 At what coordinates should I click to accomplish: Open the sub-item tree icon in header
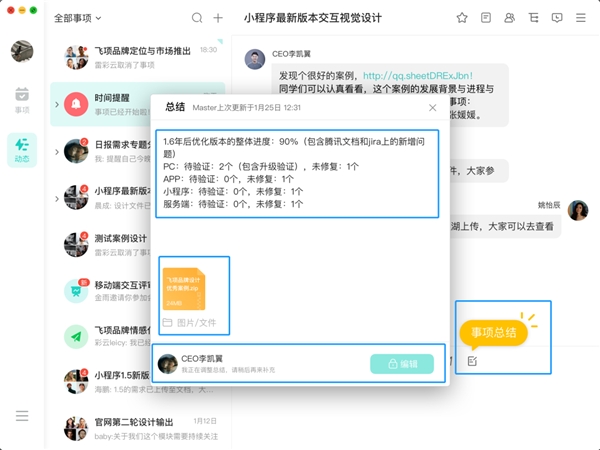(533, 18)
